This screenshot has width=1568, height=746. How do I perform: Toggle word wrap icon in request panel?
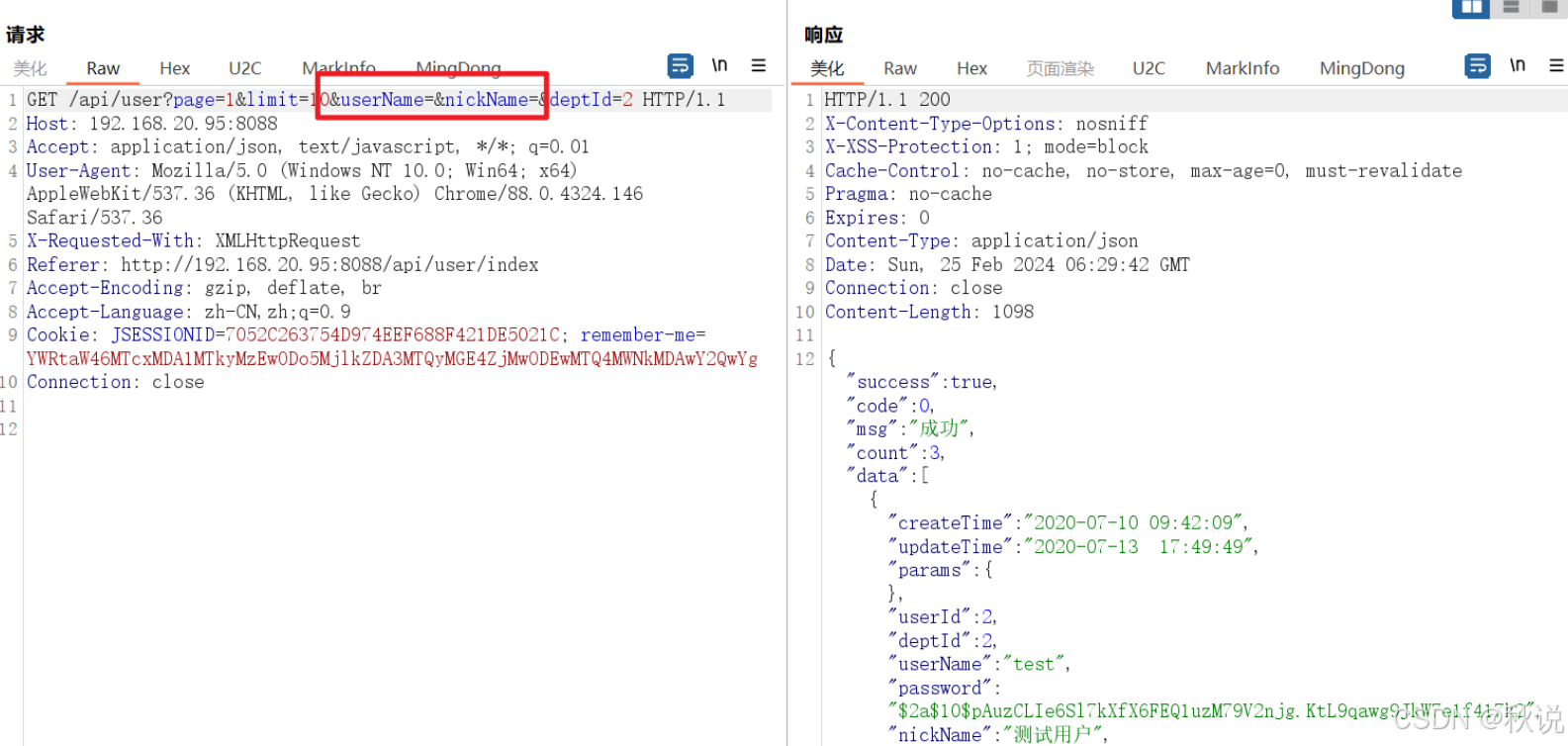(681, 66)
